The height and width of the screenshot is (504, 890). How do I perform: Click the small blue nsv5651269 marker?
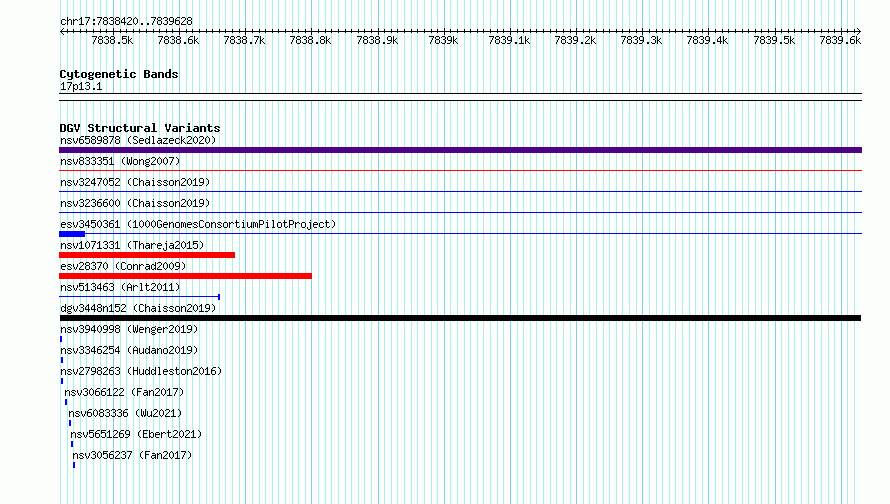coord(72,444)
